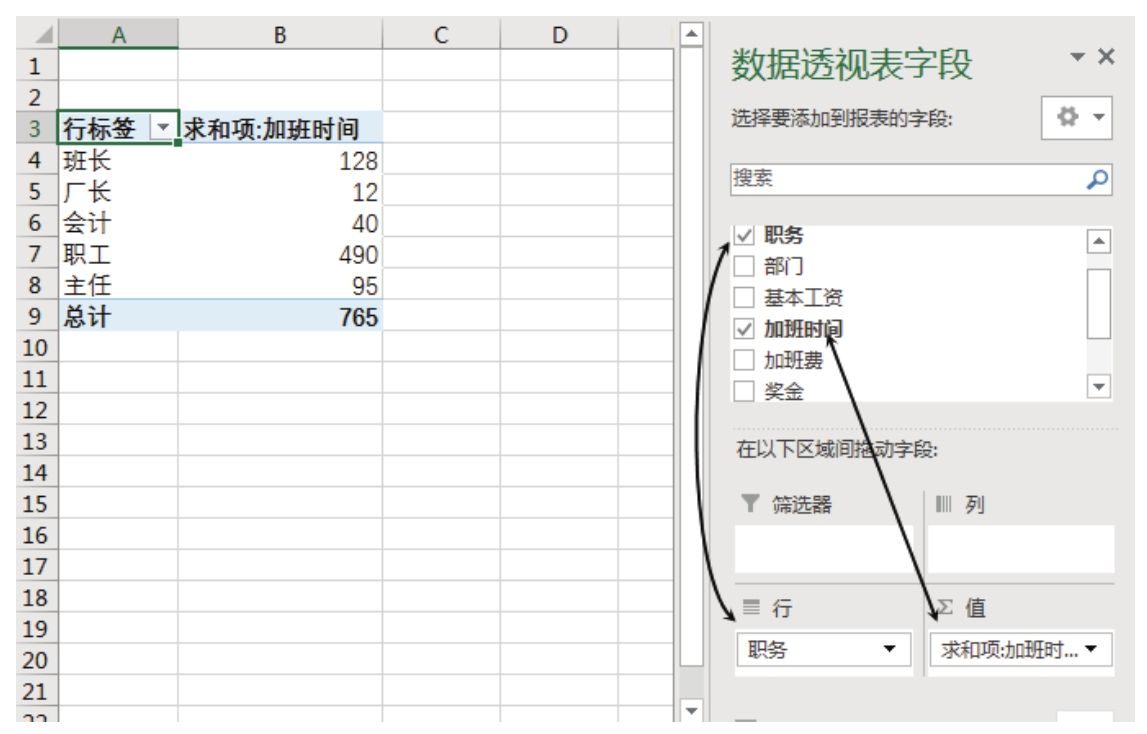Screen dimensions: 1147x734
Task: Open the gear tools menu in field pane
Action: click(x=1078, y=121)
